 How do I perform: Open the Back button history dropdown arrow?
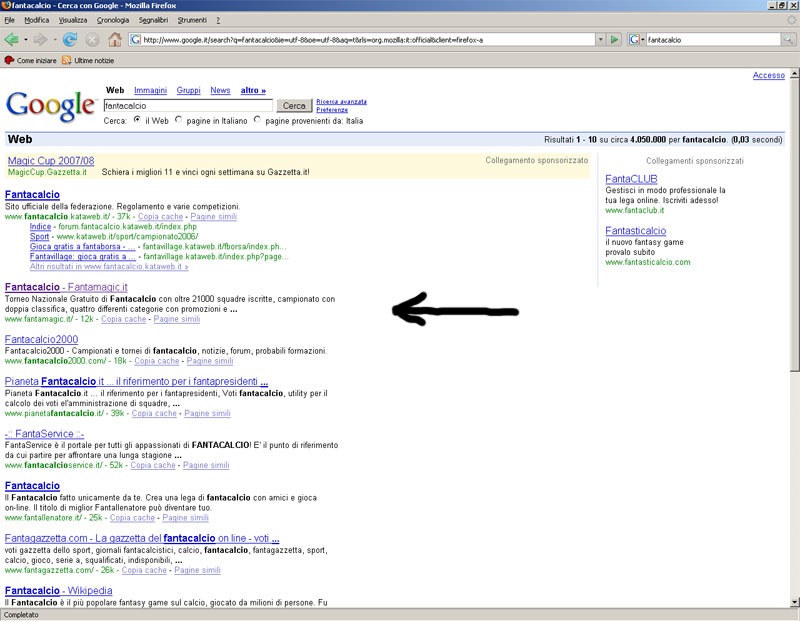click(x=26, y=39)
